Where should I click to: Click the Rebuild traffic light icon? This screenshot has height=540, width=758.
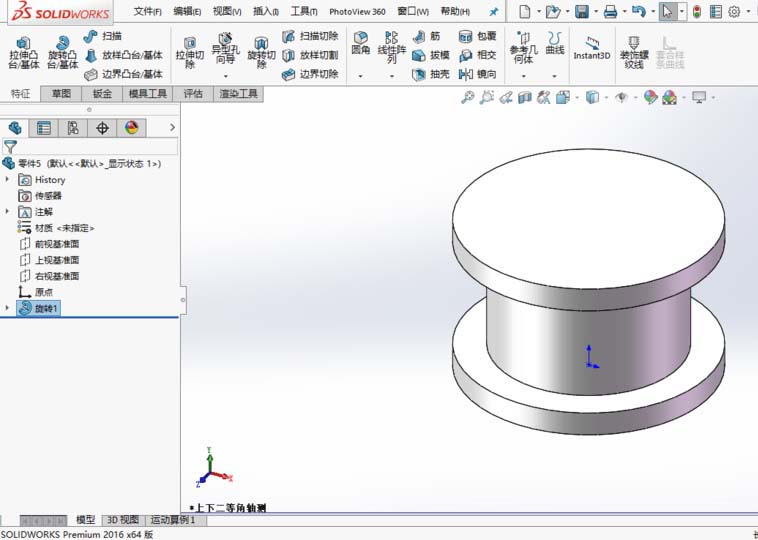697,12
